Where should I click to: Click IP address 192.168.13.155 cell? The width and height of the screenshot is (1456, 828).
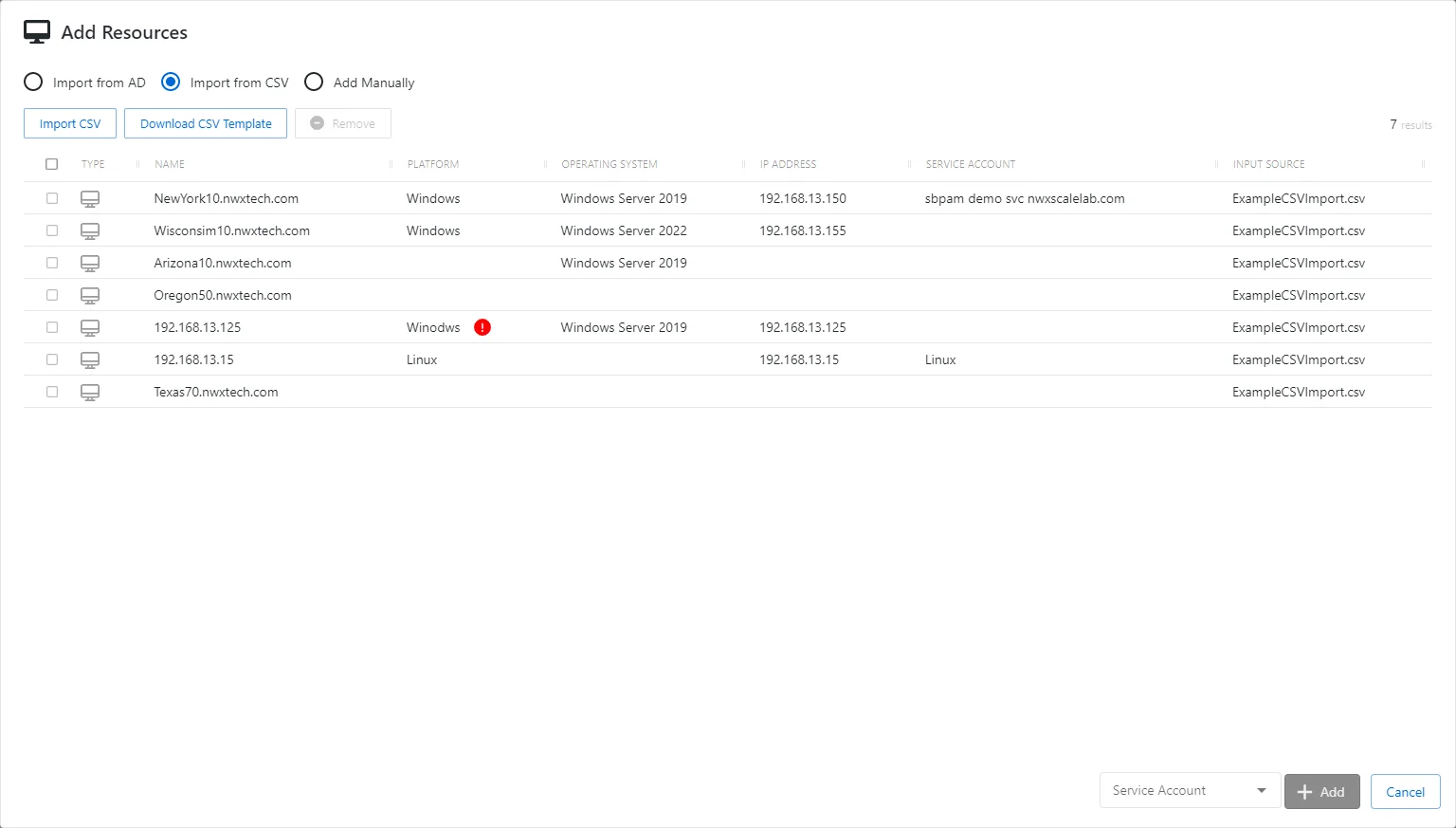coord(803,230)
